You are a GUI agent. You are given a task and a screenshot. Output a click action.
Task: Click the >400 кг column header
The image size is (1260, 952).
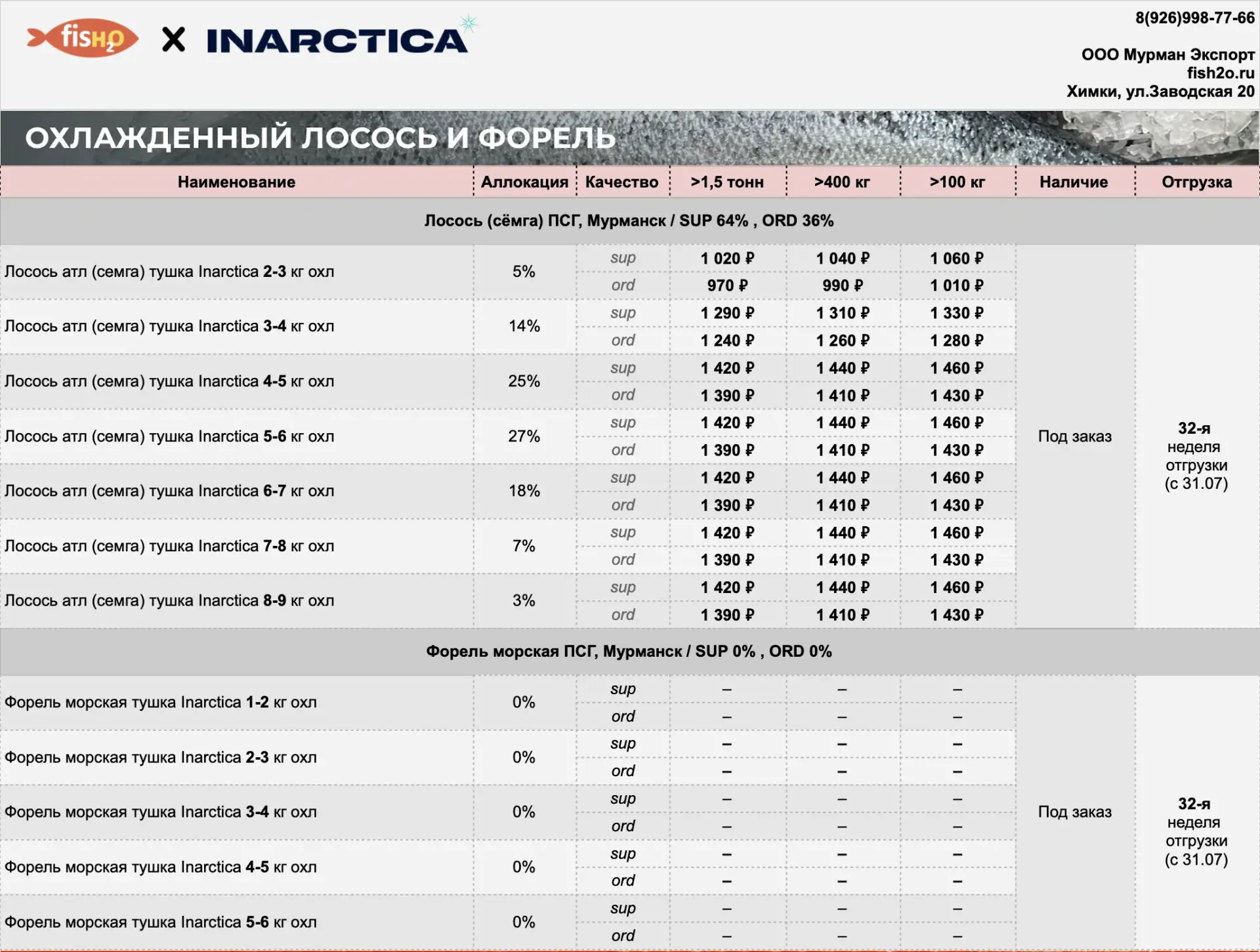tap(842, 182)
